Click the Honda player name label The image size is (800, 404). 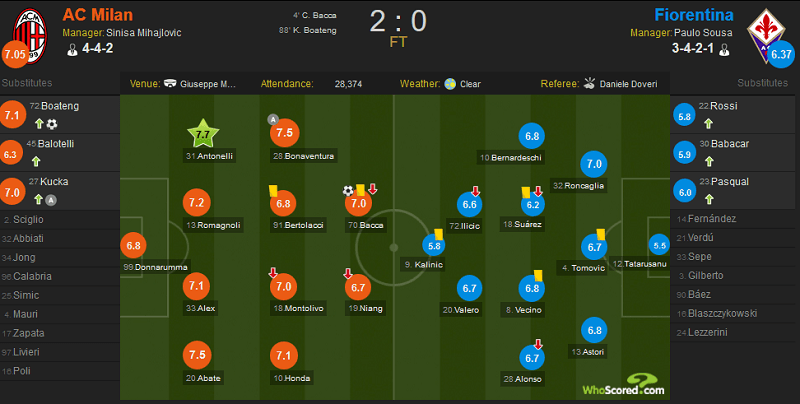tap(293, 378)
